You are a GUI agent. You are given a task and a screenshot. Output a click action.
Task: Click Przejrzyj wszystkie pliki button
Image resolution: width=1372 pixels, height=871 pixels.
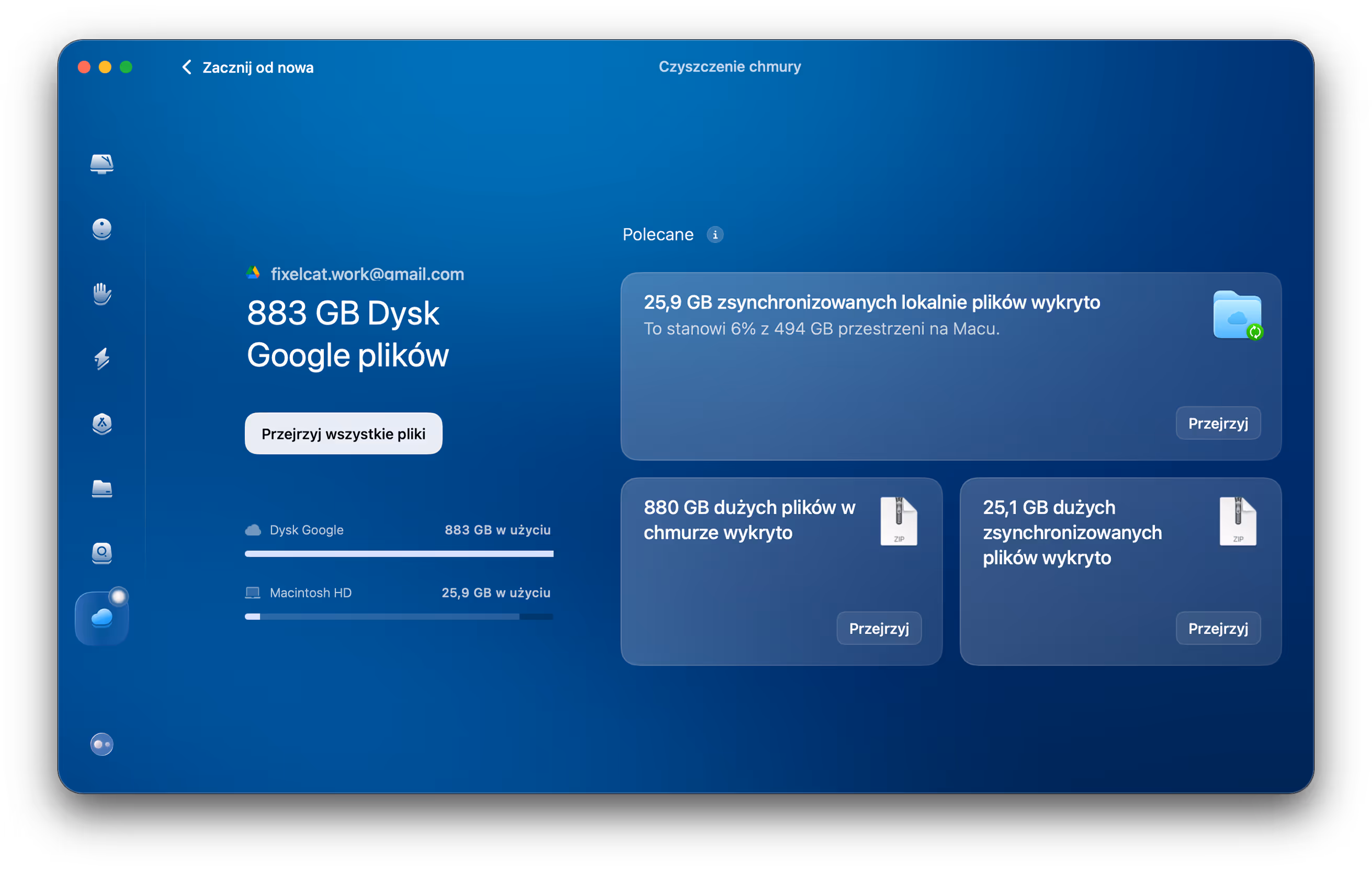pyautogui.click(x=344, y=434)
